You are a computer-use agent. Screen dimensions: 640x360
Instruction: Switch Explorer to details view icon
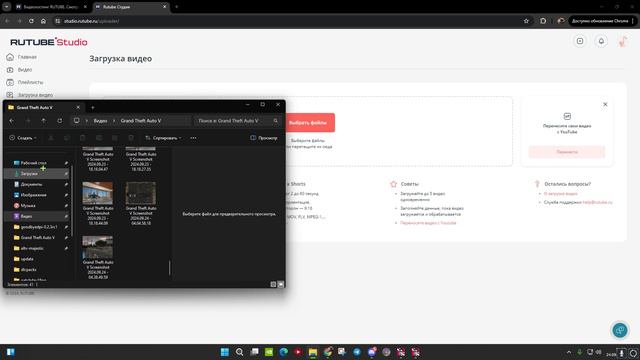point(273,284)
